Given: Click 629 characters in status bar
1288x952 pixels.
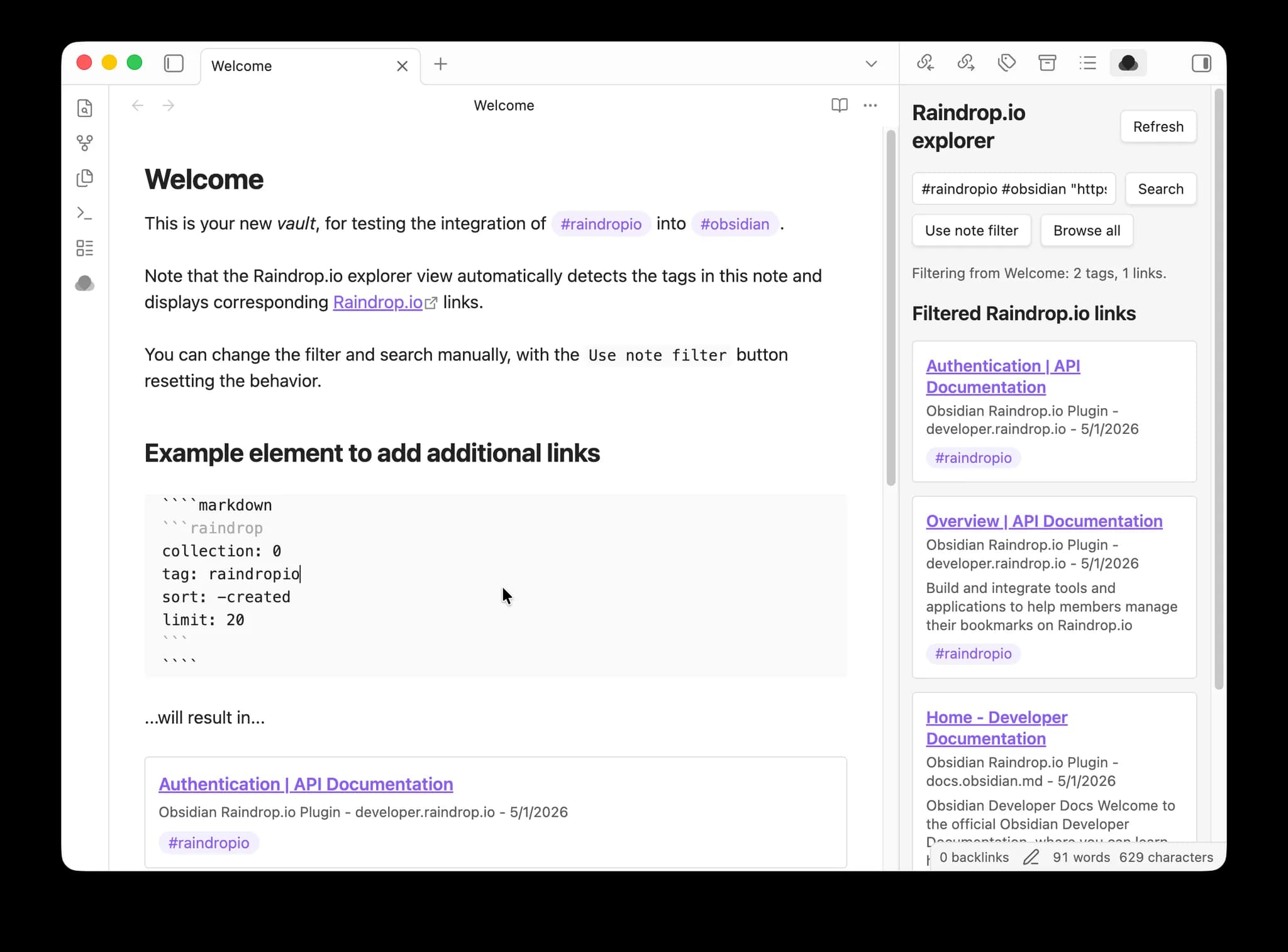Looking at the screenshot, I should [x=1166, y=858].
